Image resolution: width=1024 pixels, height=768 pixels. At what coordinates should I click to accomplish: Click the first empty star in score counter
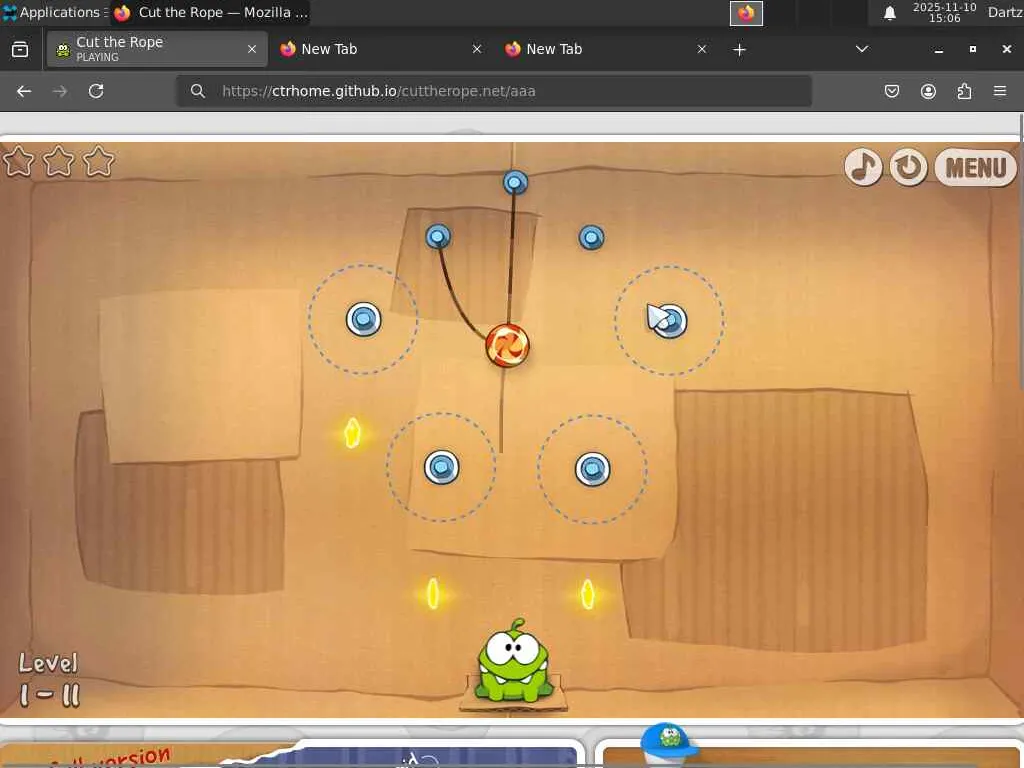coord(18,161)
